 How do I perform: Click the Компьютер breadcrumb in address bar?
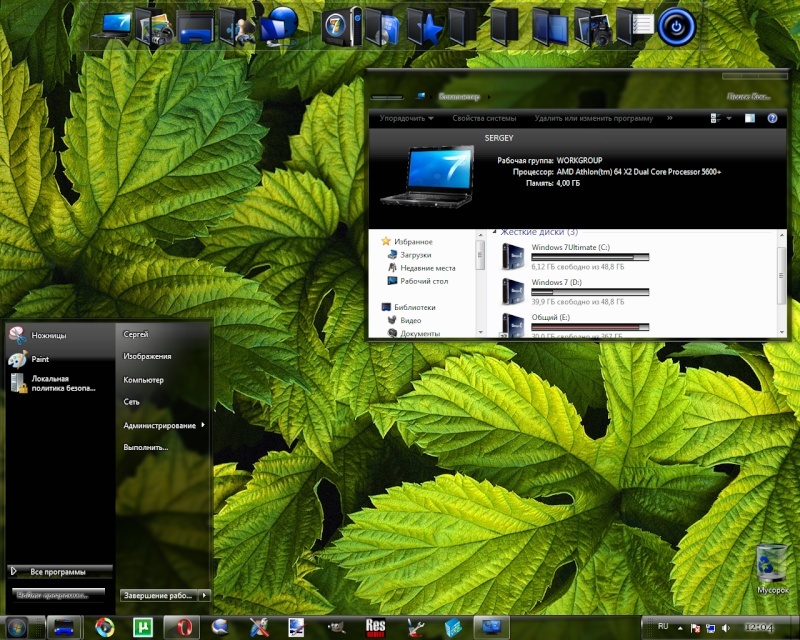[459, 96]
